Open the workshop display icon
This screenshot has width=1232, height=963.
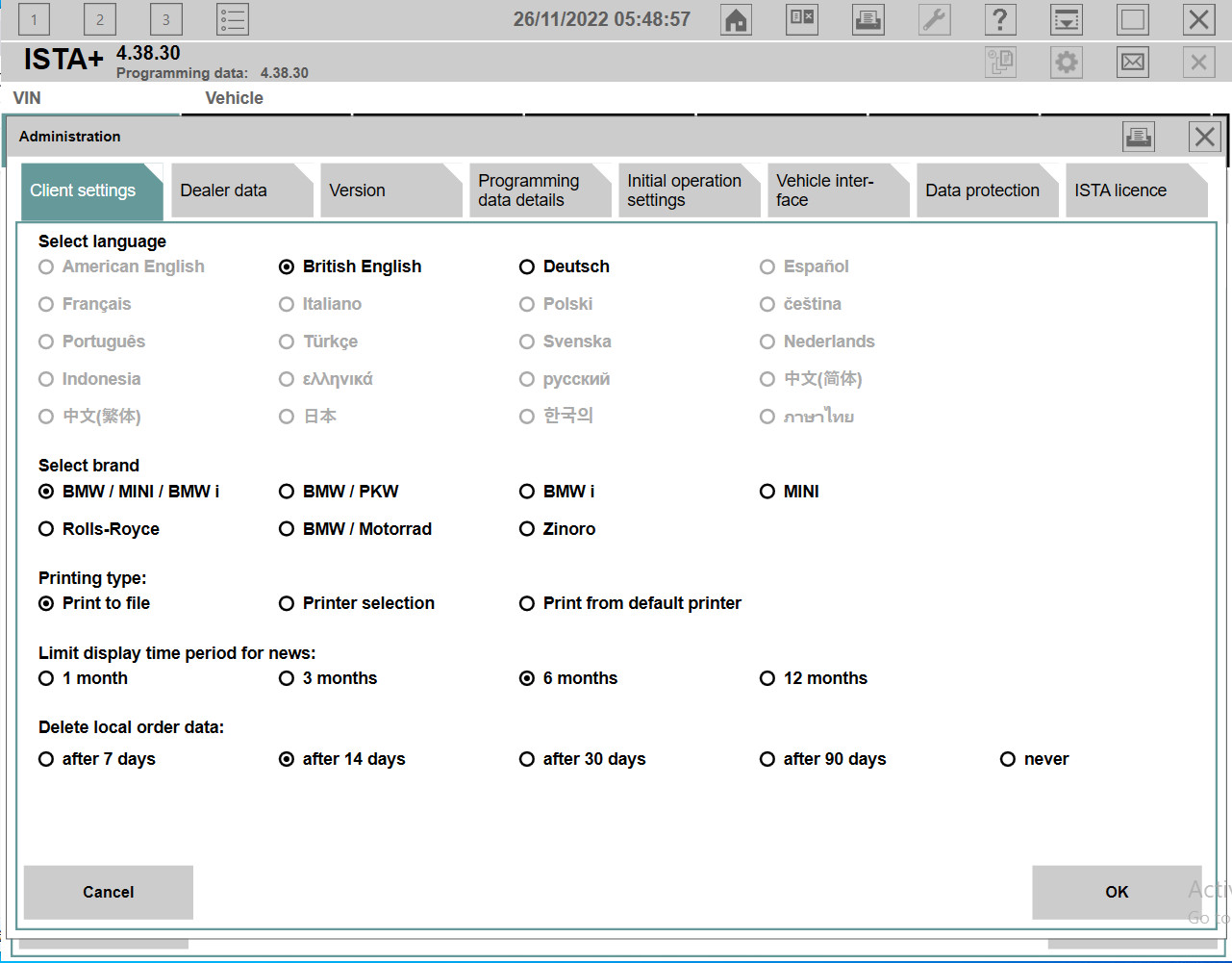(802, 19)
